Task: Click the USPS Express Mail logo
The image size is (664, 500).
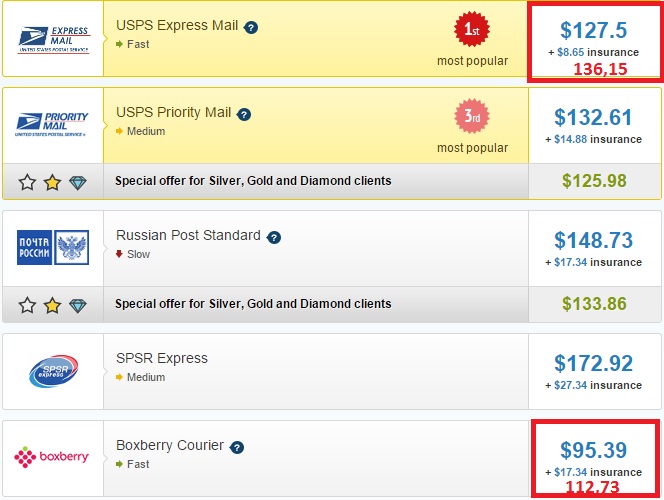Action: [53, 38]
